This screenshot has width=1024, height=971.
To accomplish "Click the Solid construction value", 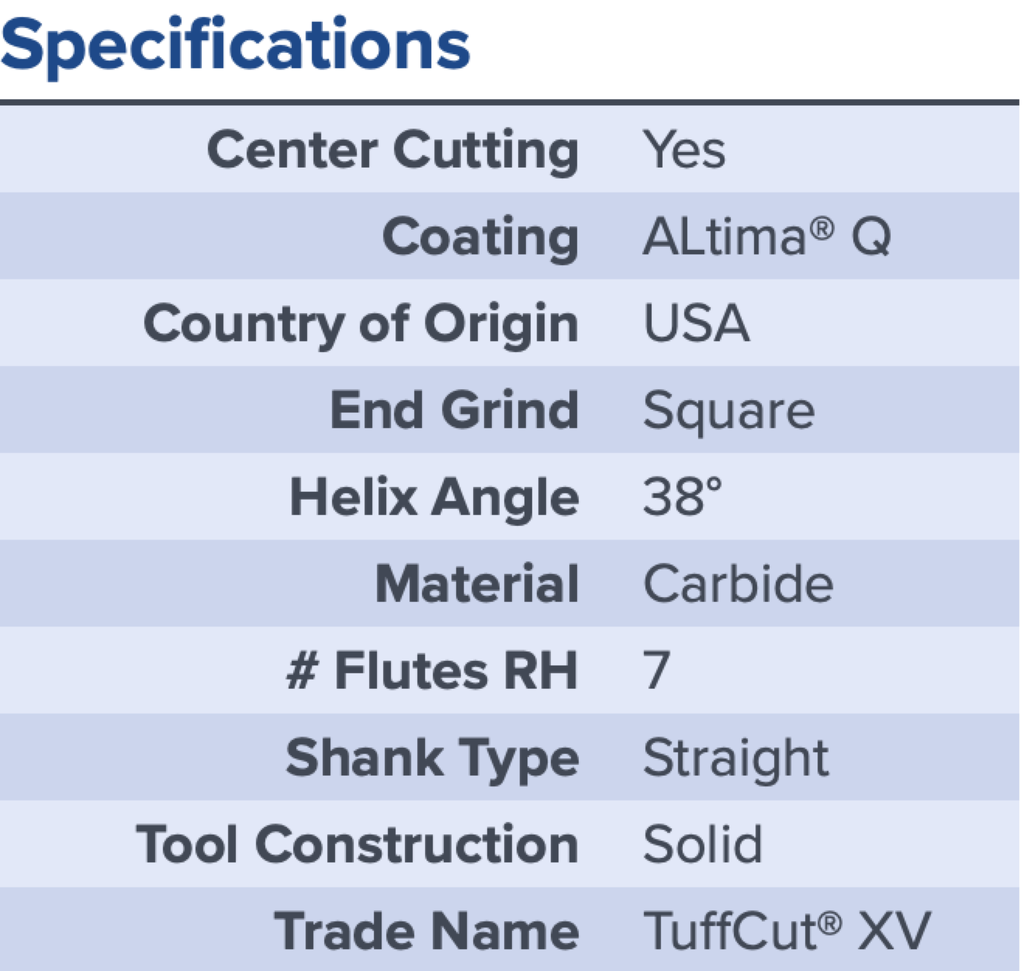I will (702, 845).
